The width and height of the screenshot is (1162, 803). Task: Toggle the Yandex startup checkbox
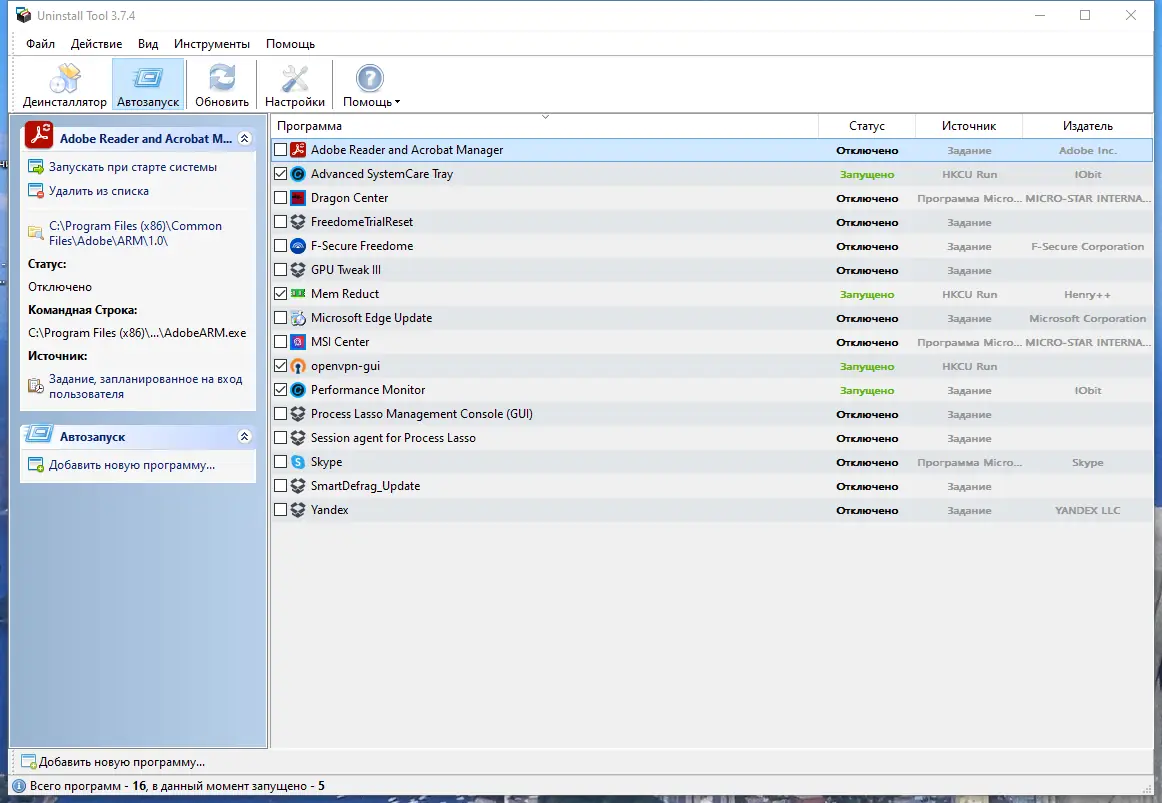click(x=280, y=510)
